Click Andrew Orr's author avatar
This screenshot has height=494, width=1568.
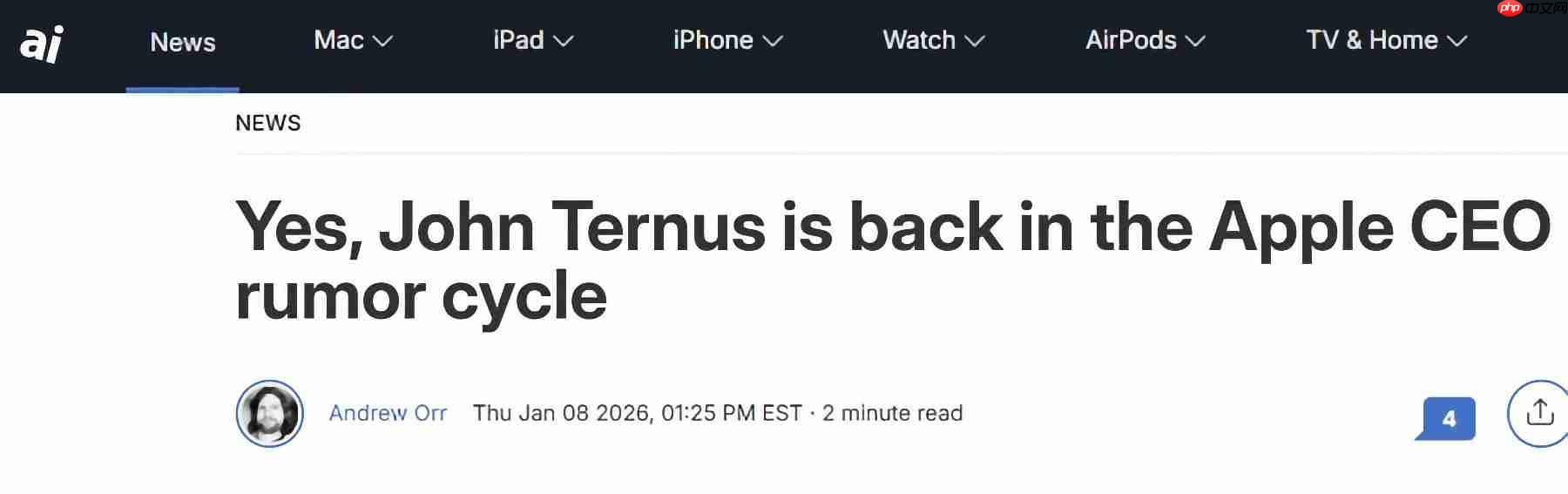pyautogui.click(x=270, y=414)
